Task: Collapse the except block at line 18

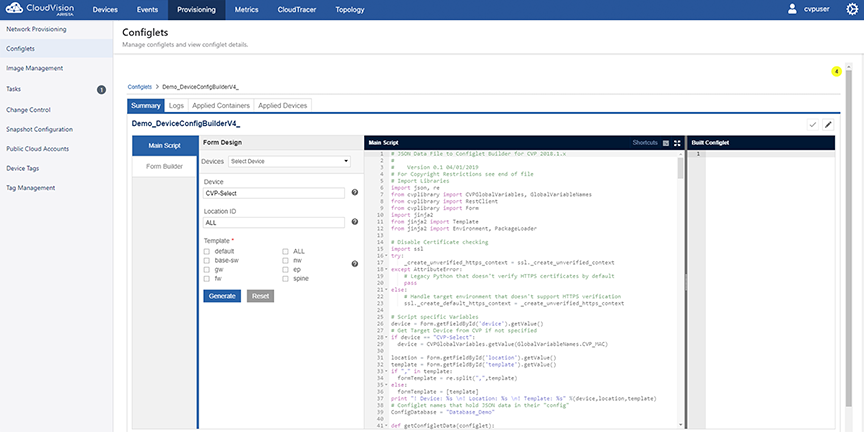Action: [386, 269]
